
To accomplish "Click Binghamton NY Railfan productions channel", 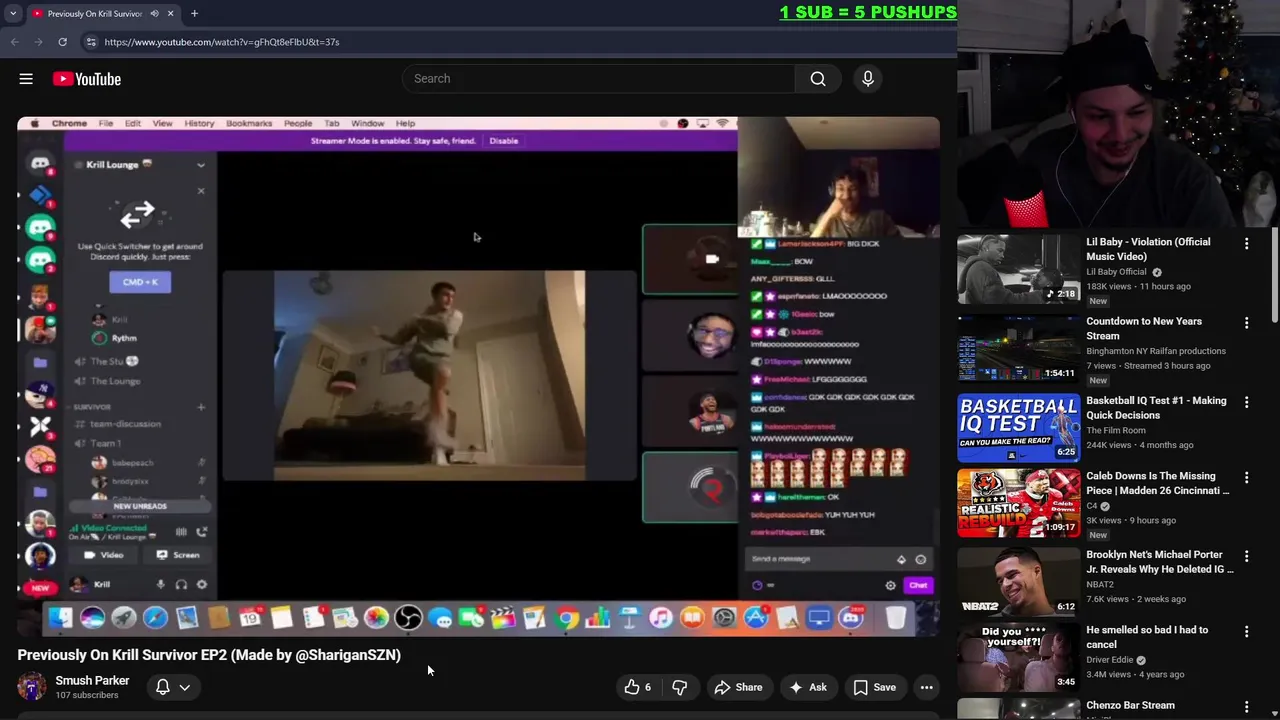I will (x=1156, y=351).
